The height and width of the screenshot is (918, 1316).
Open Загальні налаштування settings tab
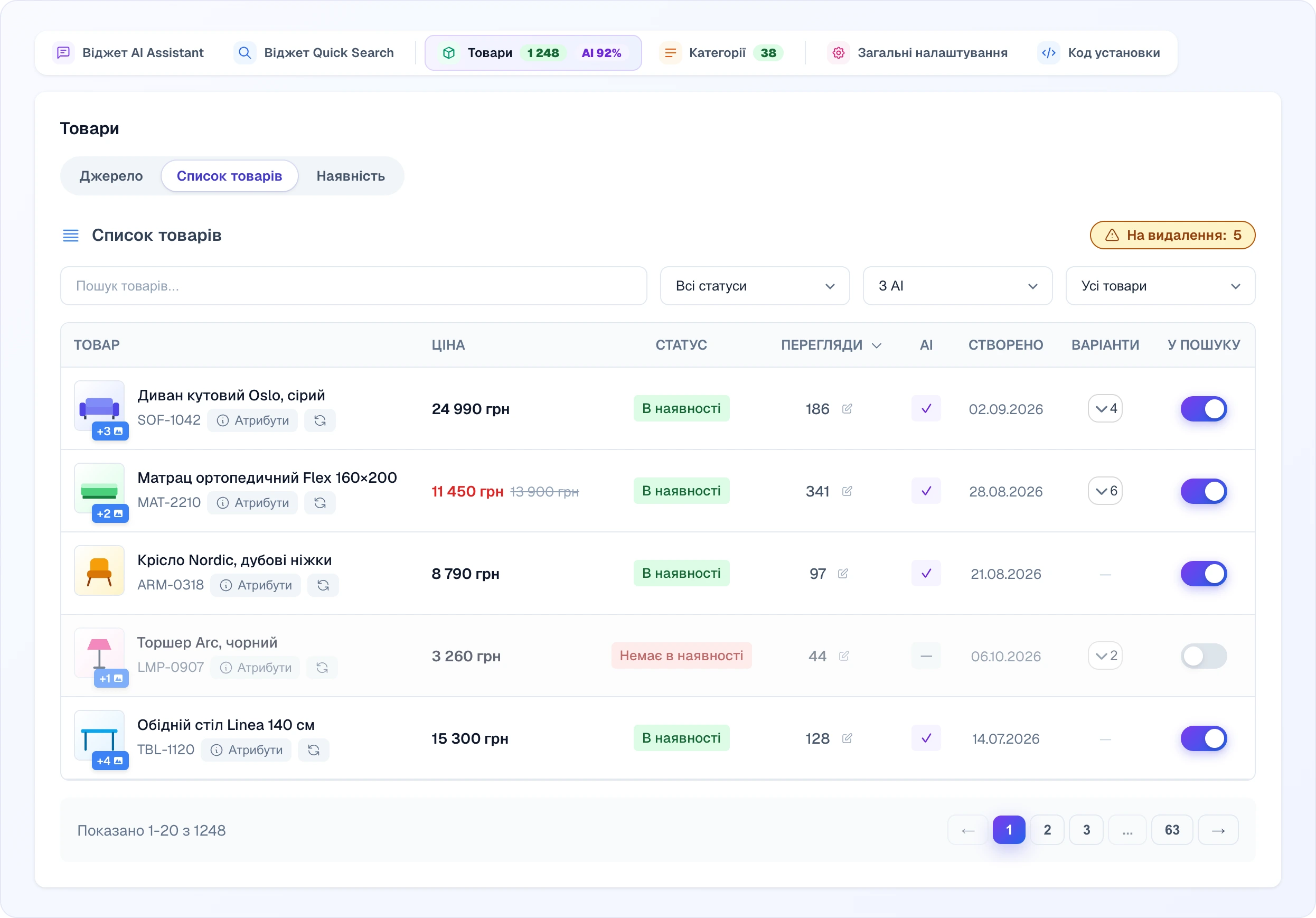[918, 53]
